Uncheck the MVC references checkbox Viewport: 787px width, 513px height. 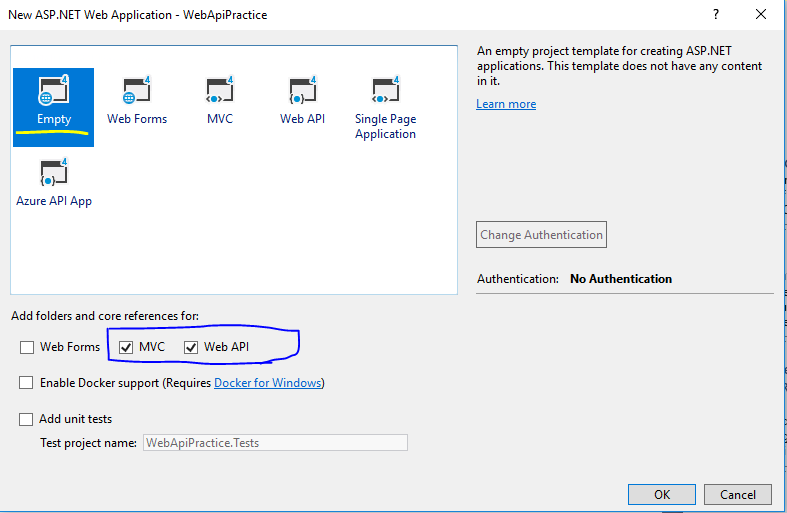click(126, 347)
